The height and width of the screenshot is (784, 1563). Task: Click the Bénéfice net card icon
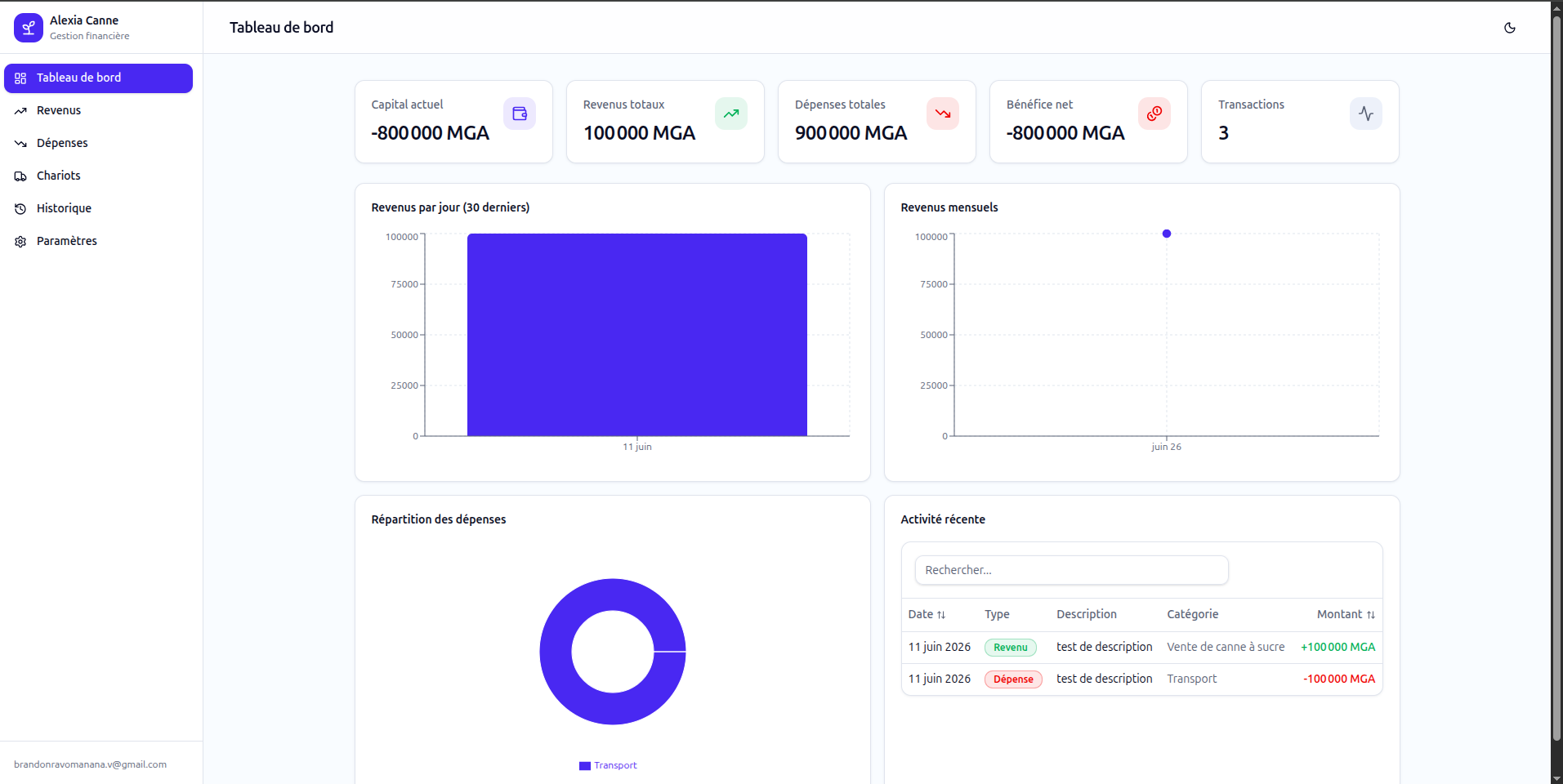[1154, 114]
